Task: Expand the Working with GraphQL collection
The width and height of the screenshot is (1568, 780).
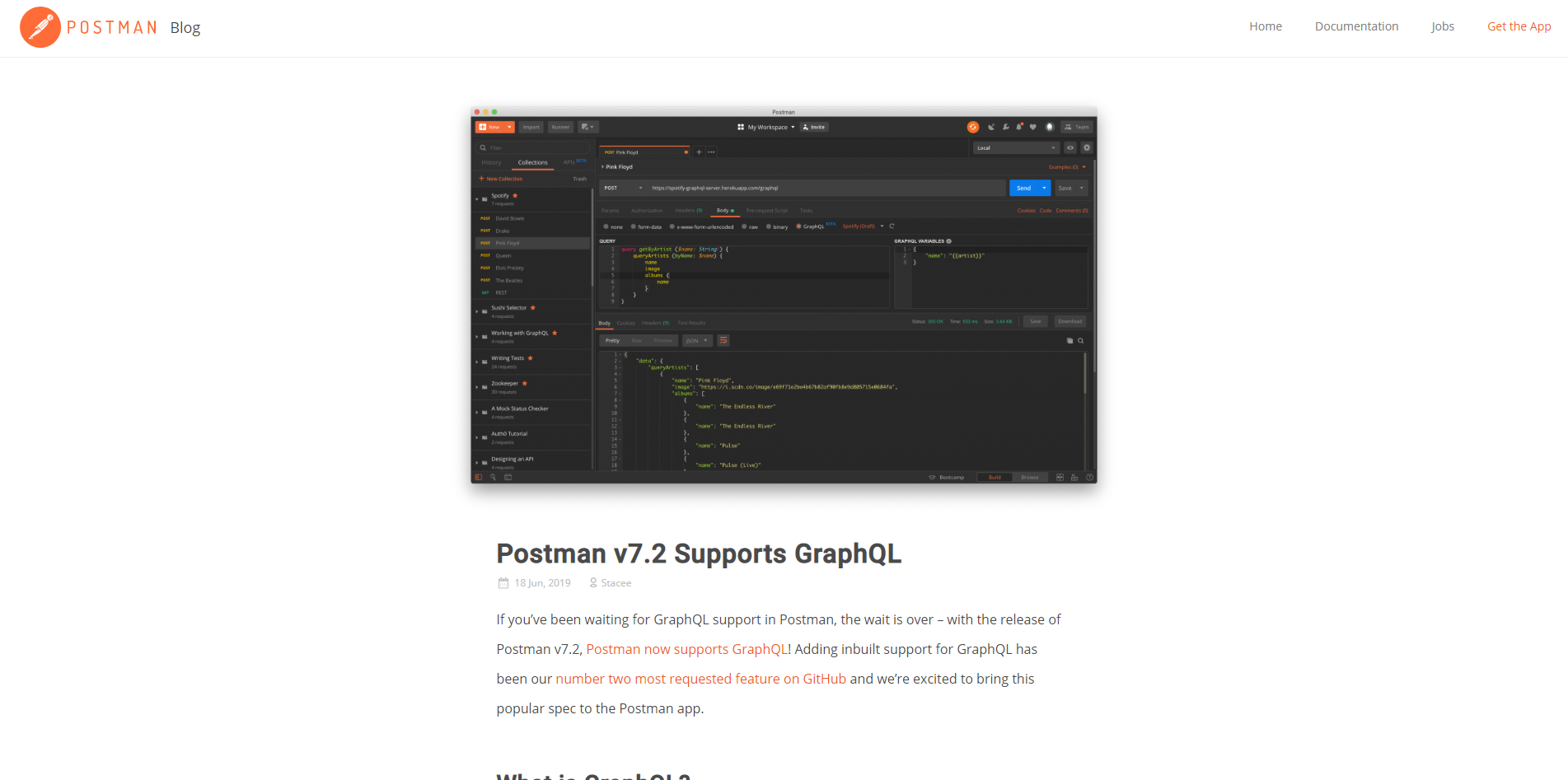Action: pos(476,337)
